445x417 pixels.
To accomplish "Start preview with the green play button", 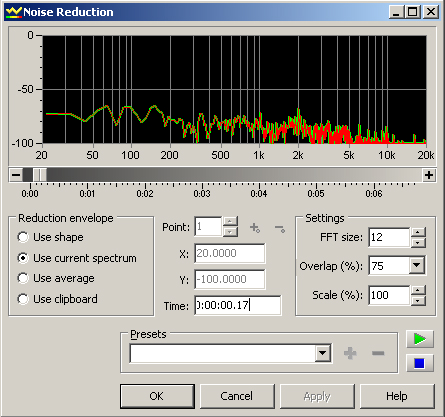I will coord(420,339).
